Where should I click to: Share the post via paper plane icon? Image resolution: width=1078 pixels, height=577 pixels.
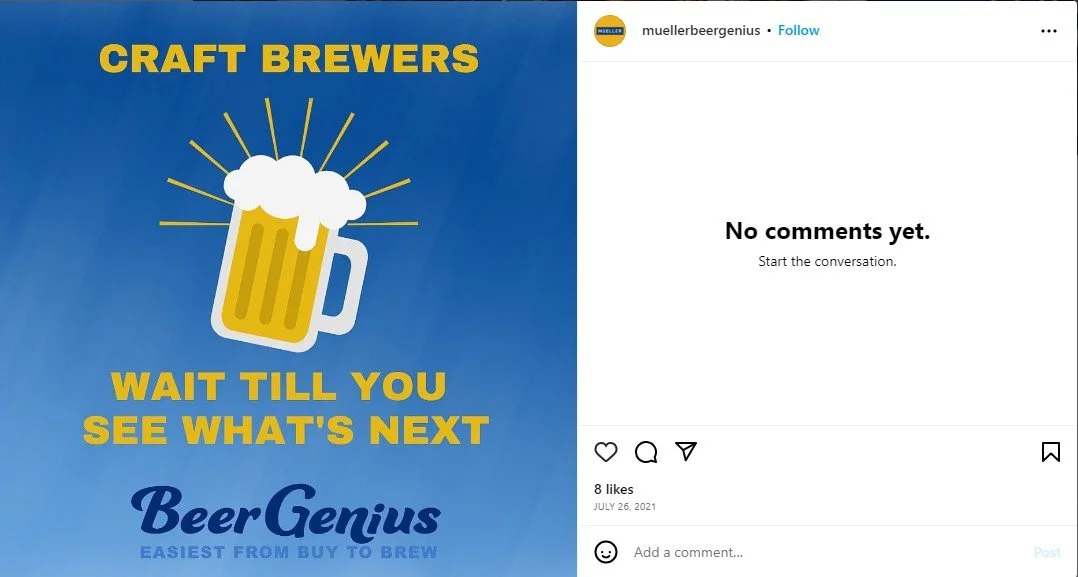tap(686, 451)
